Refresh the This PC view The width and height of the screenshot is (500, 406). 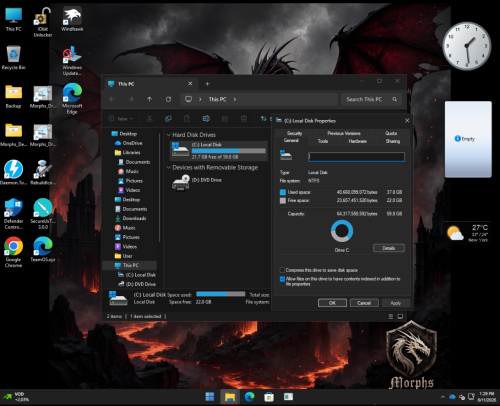coord(168,99)
